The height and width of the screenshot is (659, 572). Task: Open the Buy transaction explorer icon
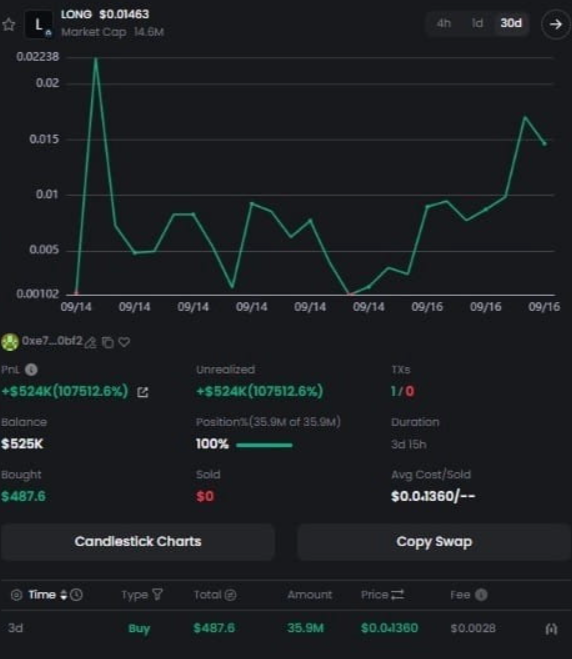[x=551, y=629]
